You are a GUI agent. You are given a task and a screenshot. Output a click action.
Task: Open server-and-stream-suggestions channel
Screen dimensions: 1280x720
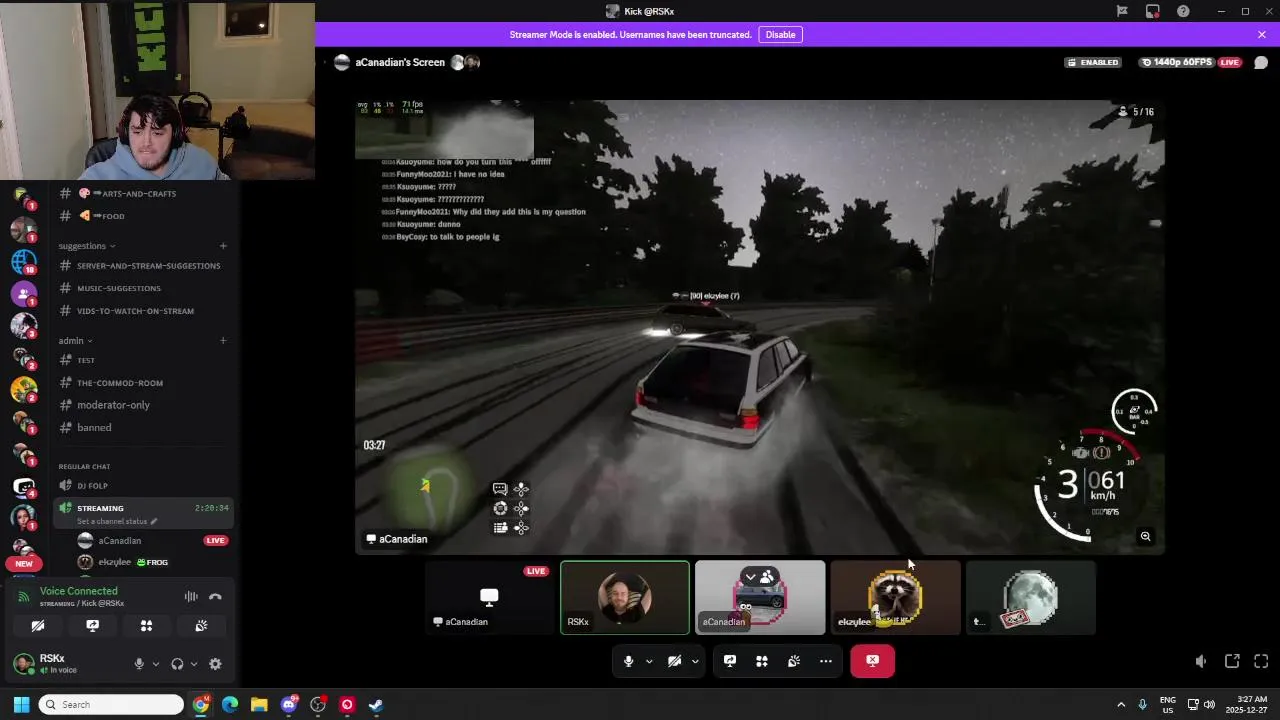pyautogui.click(x=142, y=265)
